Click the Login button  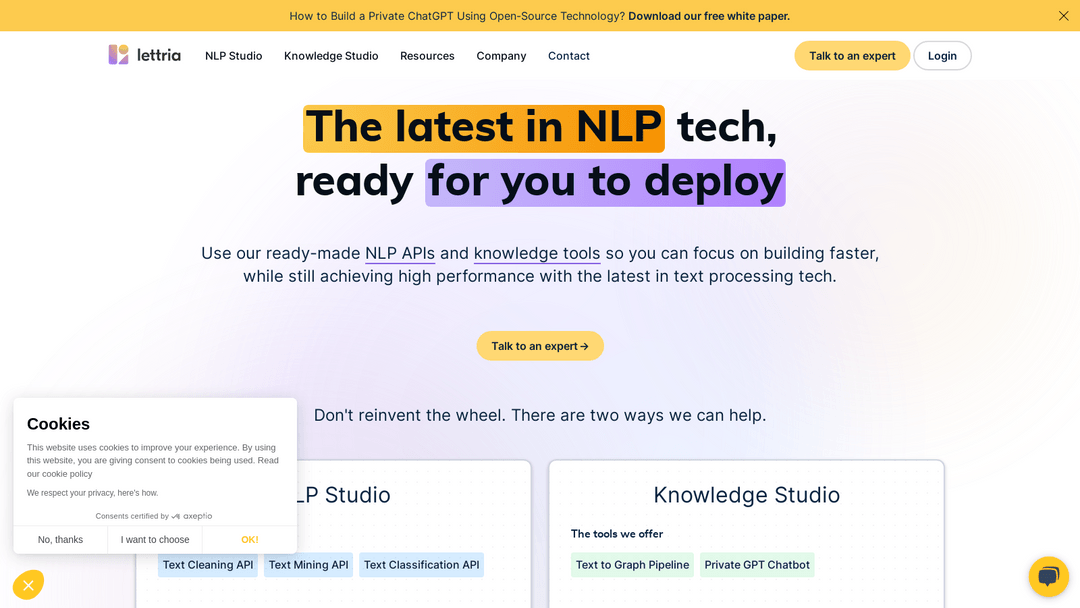click(x=941, y=56)
